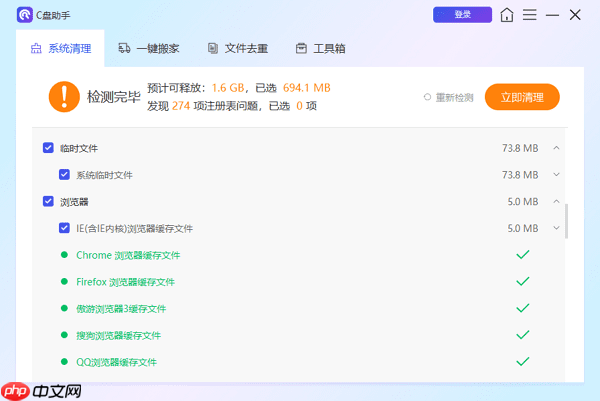Open the hamburger menu icon
This screenshot has height=401, width=600.
pos(530,15)
